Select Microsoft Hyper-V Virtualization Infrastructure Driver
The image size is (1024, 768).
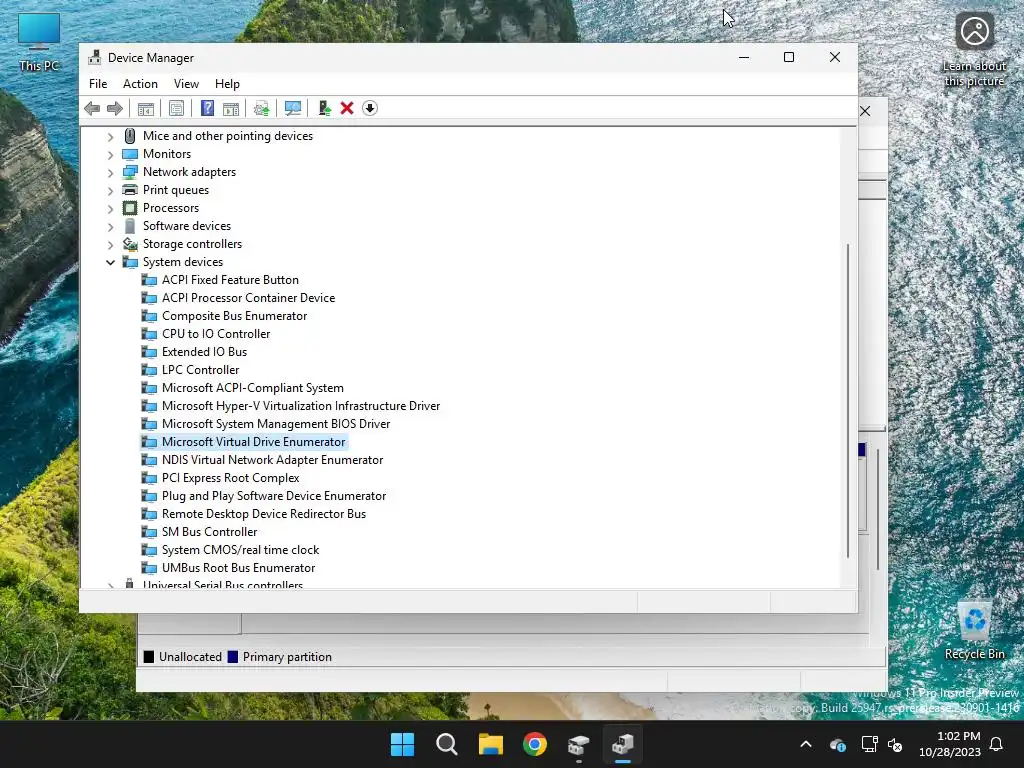301,406
